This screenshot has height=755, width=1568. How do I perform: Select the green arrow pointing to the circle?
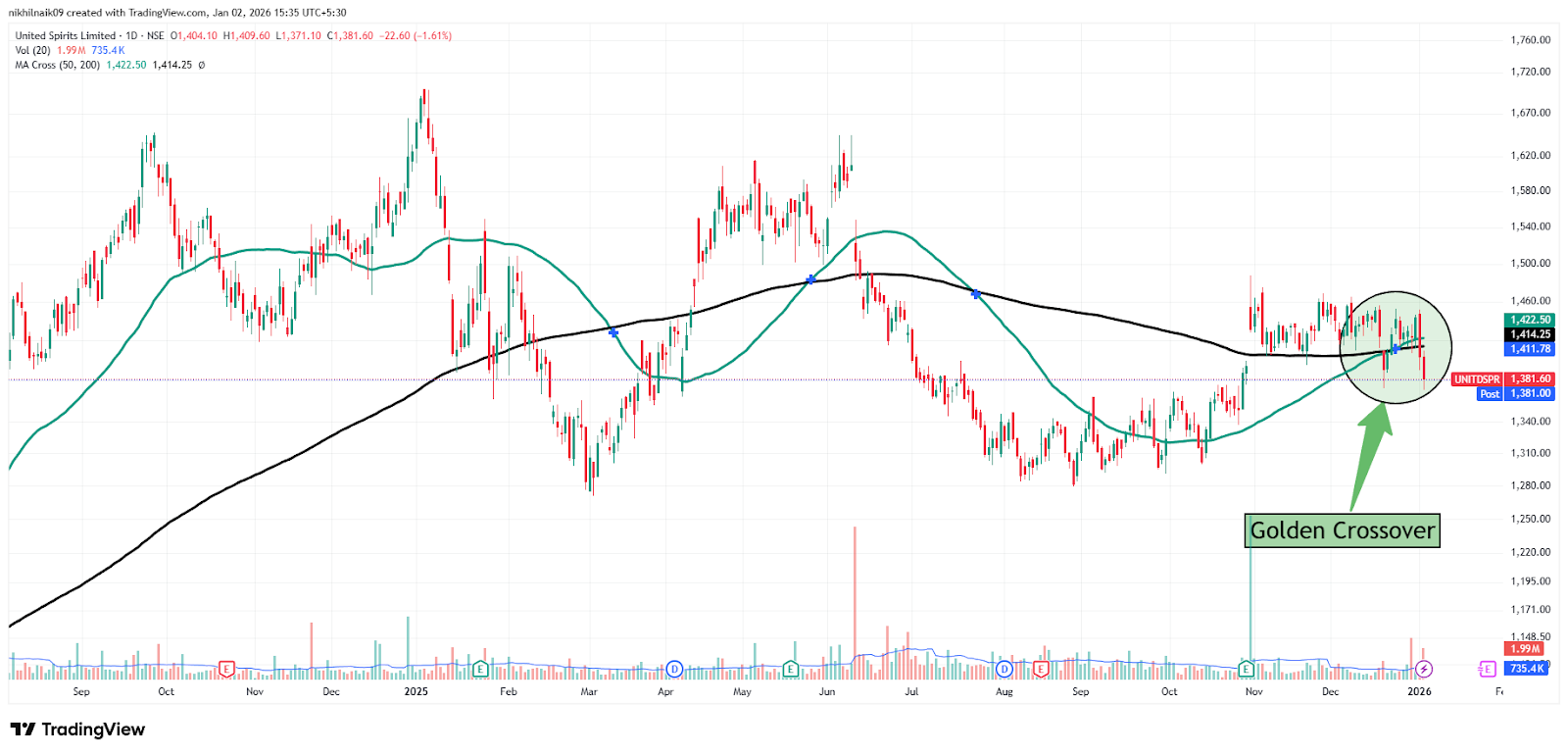pos(1372,451)
